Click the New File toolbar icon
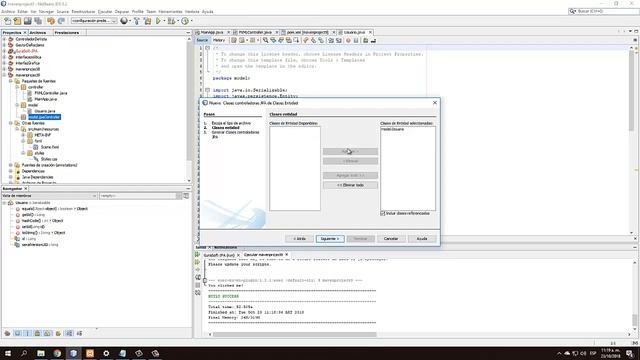This screenshot has width=640, height=360. (x=8, y=21)
